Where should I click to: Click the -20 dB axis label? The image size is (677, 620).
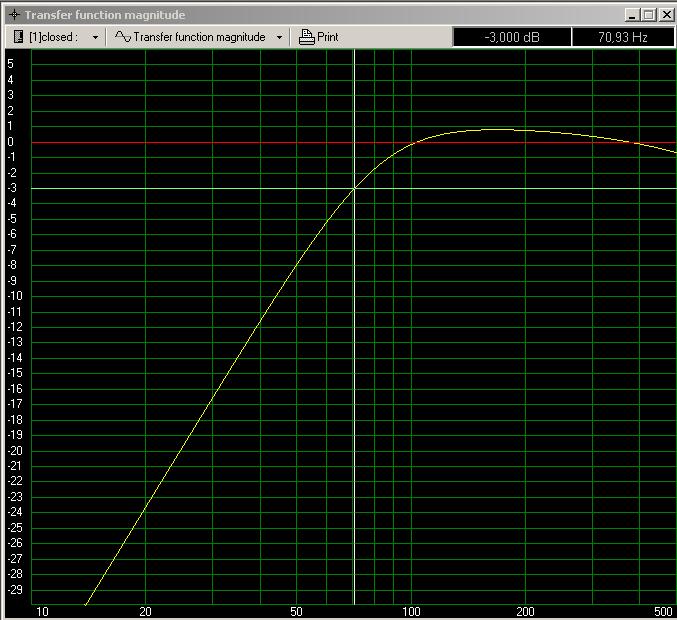(x=15, y=450)
